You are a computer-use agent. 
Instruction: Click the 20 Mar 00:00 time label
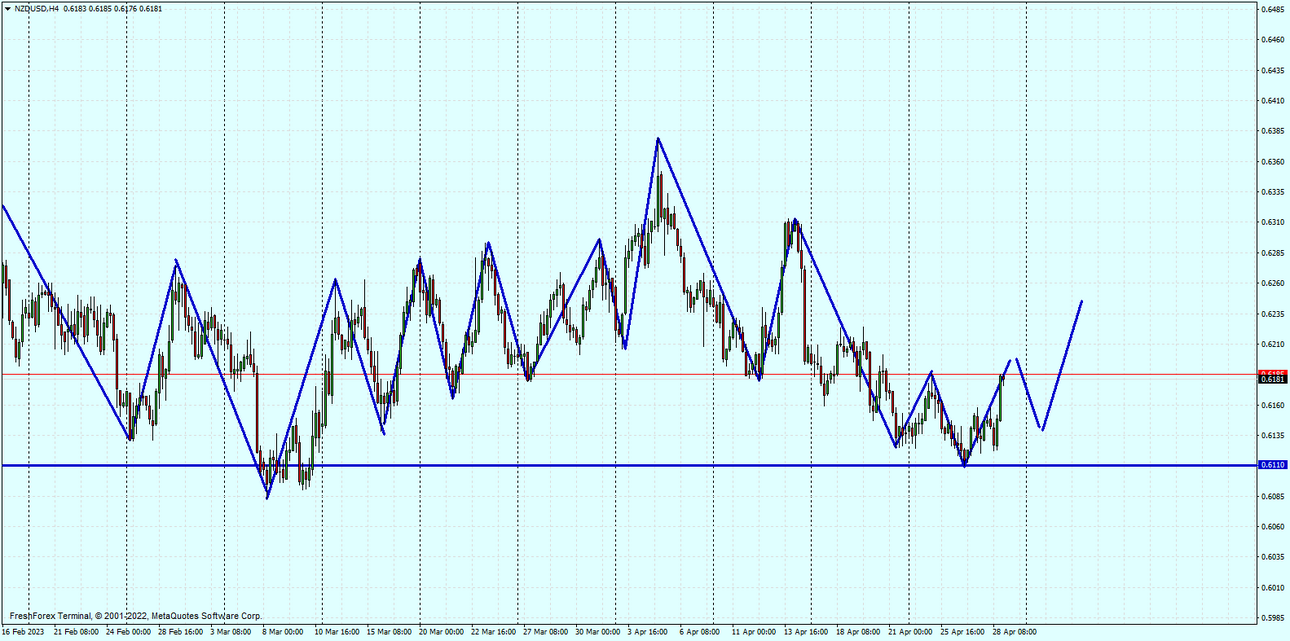[442, 632]
